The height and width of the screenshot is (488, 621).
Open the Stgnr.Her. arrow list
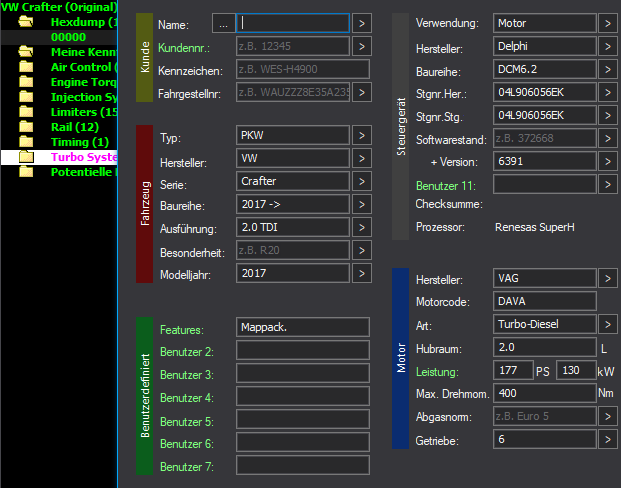(608, 92)
